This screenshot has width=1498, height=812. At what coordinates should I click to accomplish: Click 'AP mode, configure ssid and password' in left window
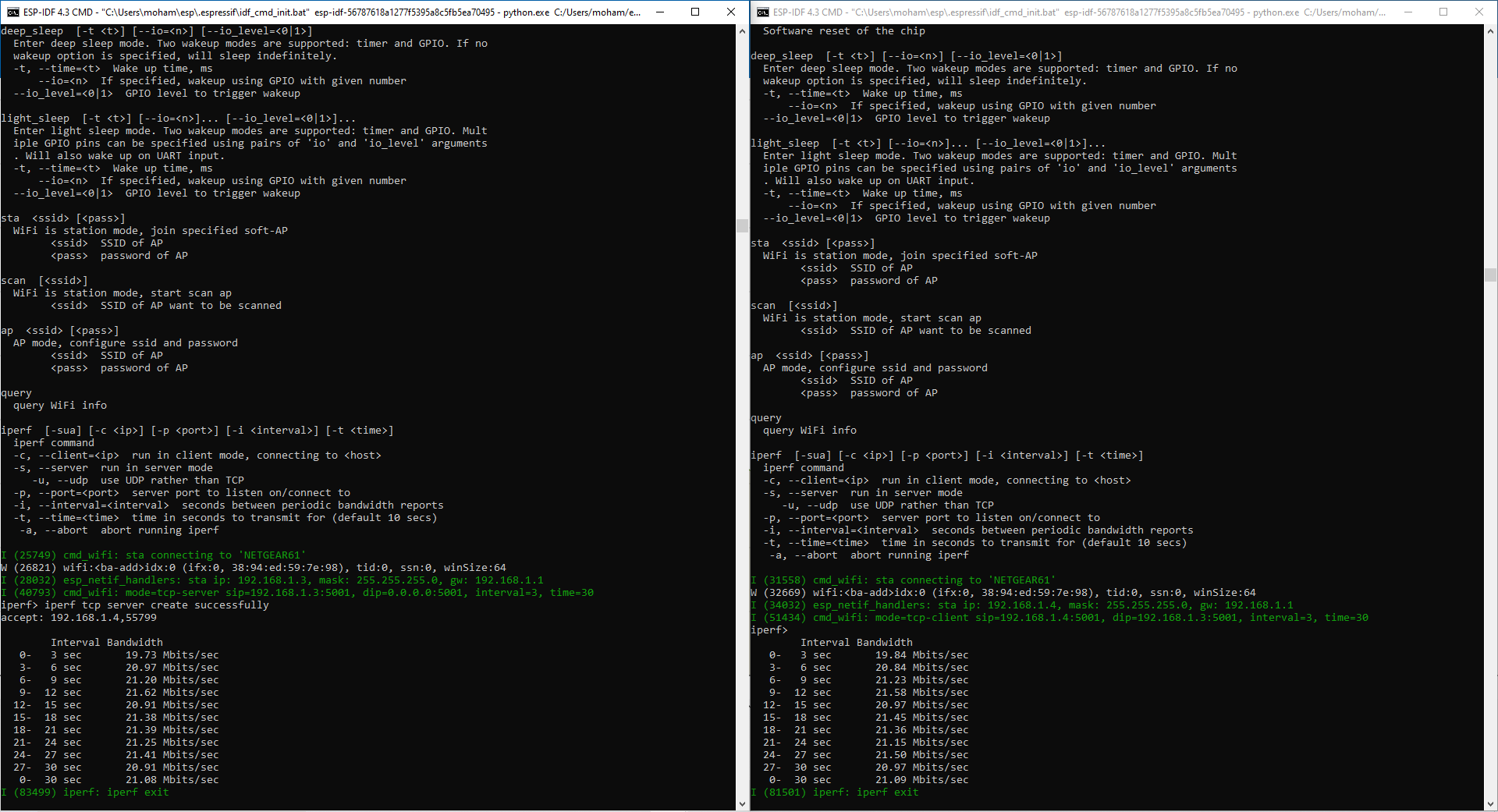tap(126, 343)
